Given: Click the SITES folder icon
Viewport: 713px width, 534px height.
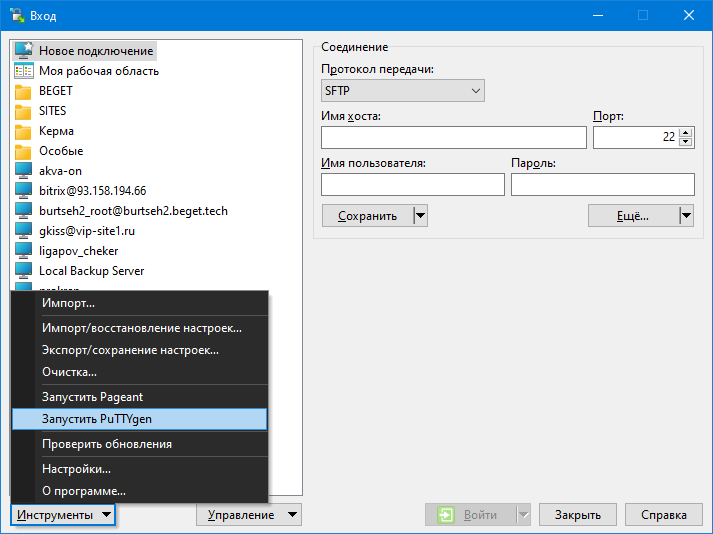Looking at the screenshot, I should coord(24,111).
